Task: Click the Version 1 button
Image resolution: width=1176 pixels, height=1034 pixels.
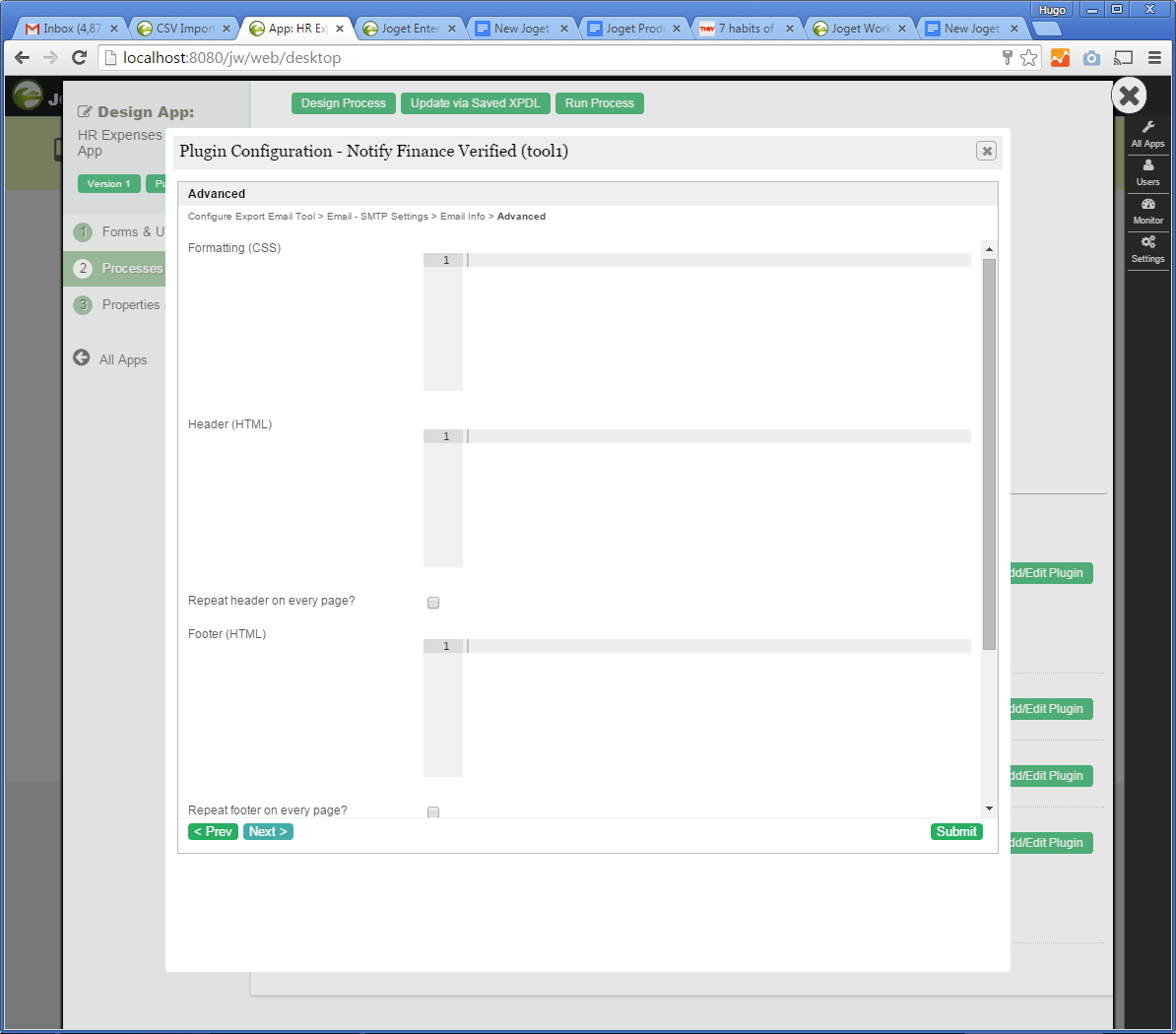Action: pos(108,184)
